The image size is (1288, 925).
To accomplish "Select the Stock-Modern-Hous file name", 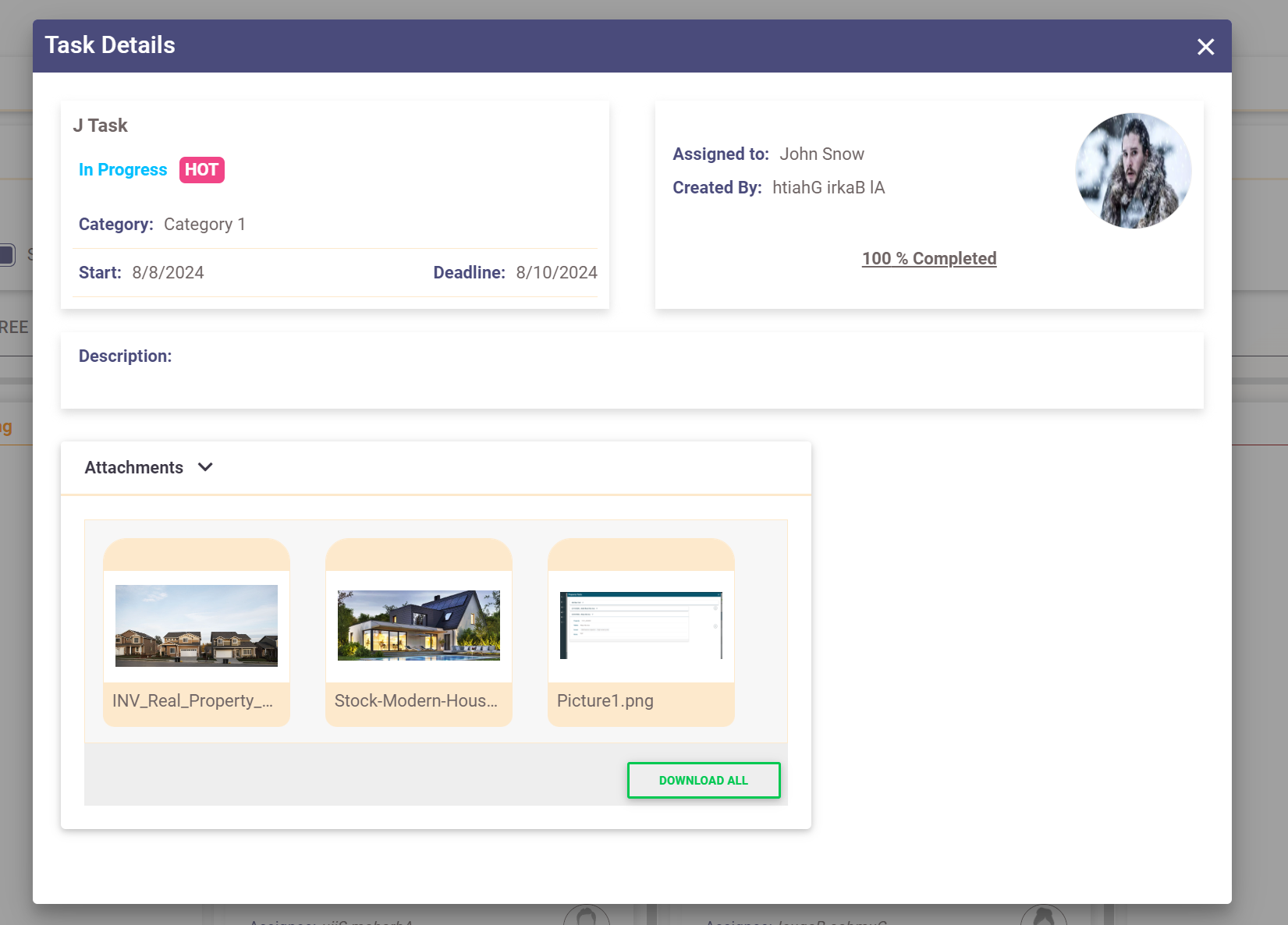I will coord(416,701).
